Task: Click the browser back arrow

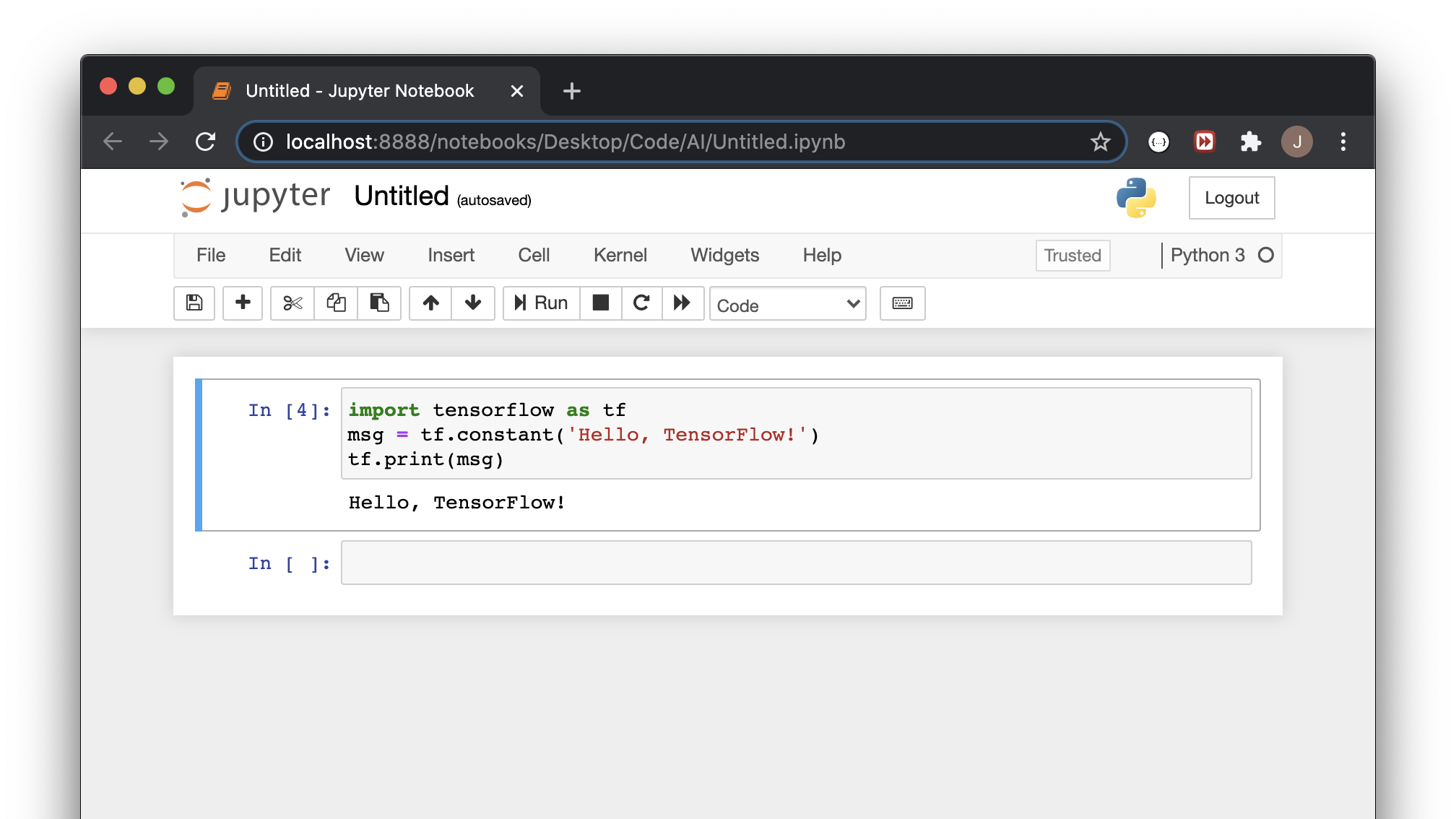Action: pos(113,142)
